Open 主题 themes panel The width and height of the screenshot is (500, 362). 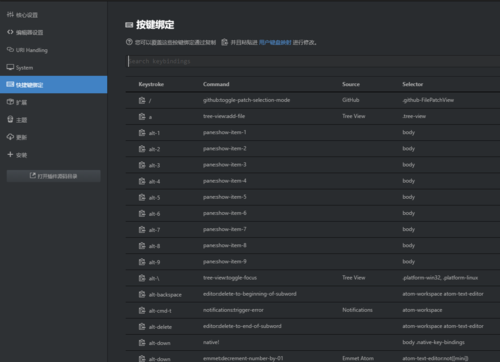[53, 120]
